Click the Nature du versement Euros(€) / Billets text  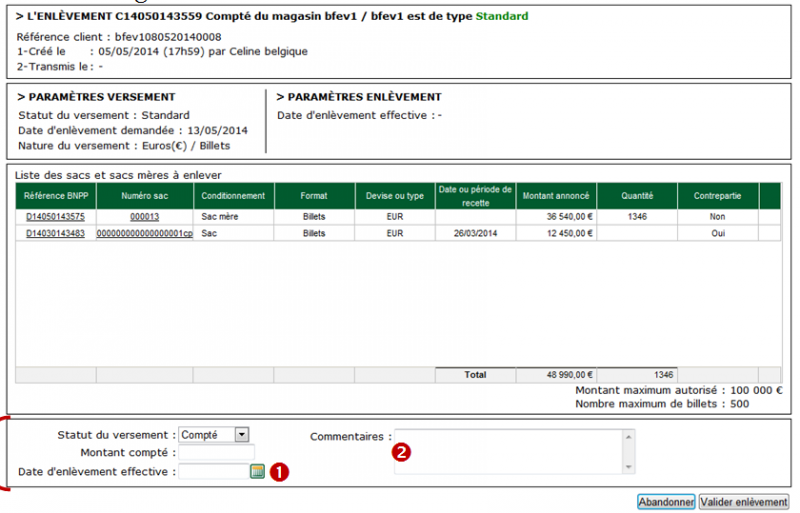pyautogui.click(x=124, y=146)
